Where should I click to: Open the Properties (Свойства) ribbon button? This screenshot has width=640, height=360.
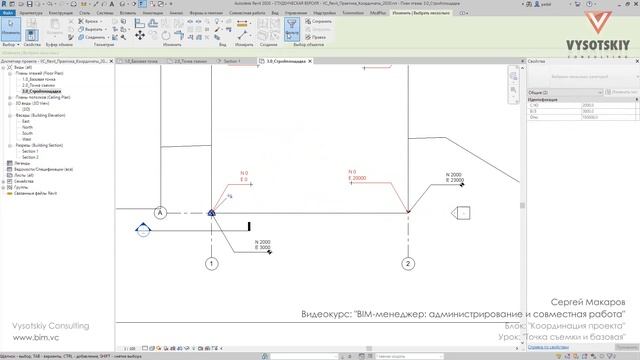pos(31,35)
